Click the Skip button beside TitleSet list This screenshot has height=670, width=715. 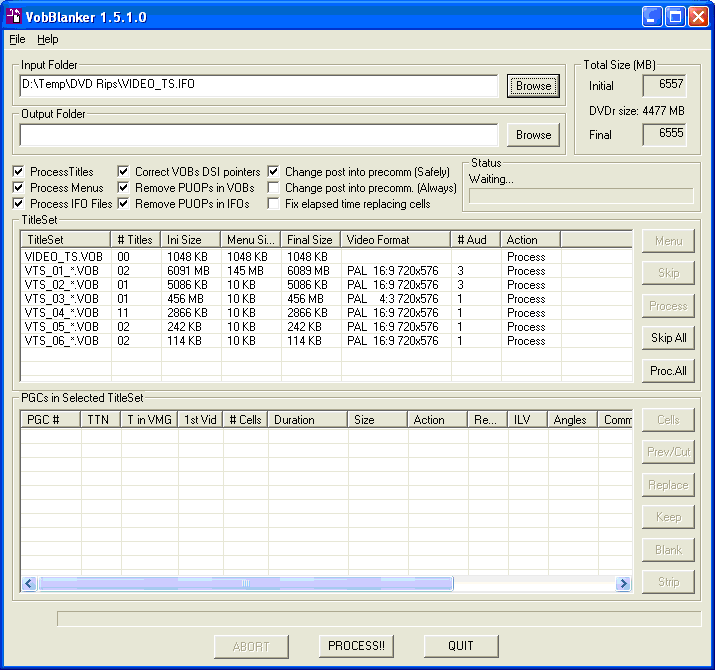click(x=668, y=273)
